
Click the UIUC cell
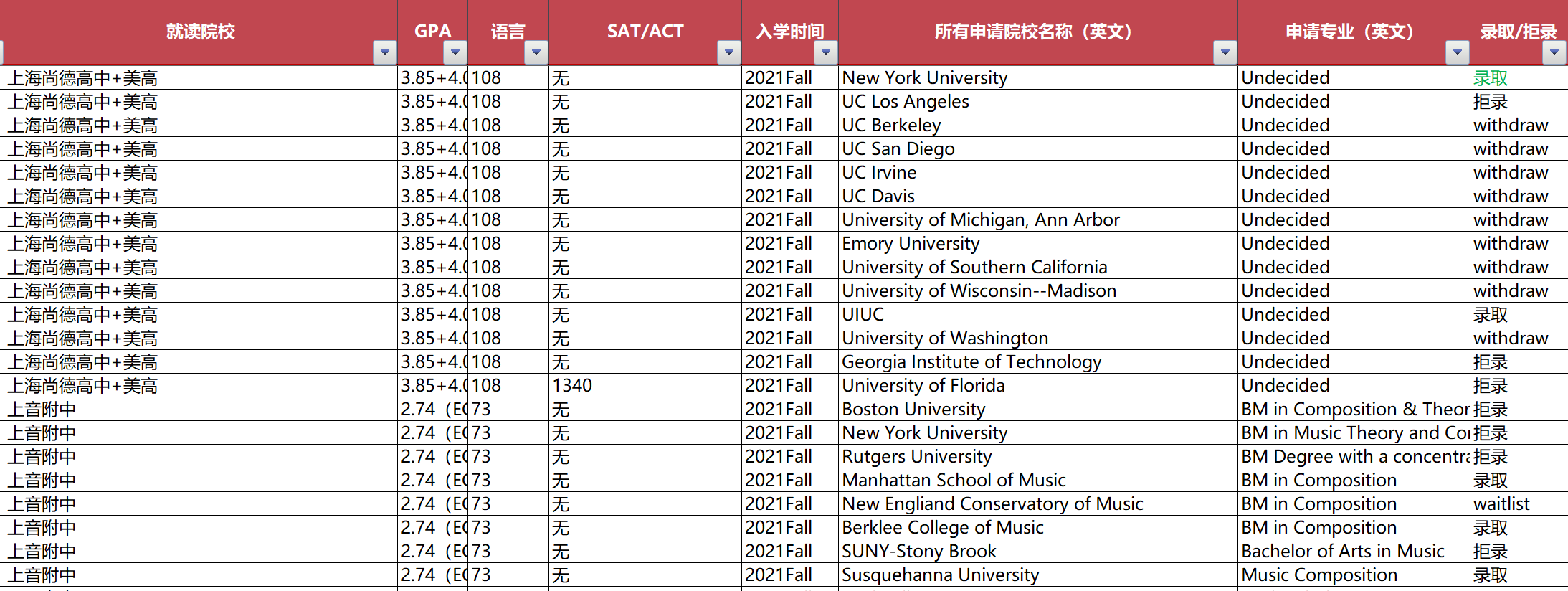tap(1038, 315)
